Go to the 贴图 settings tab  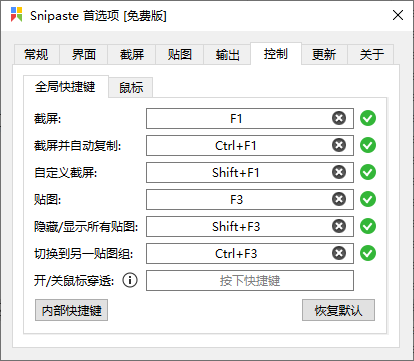point(180,54)
